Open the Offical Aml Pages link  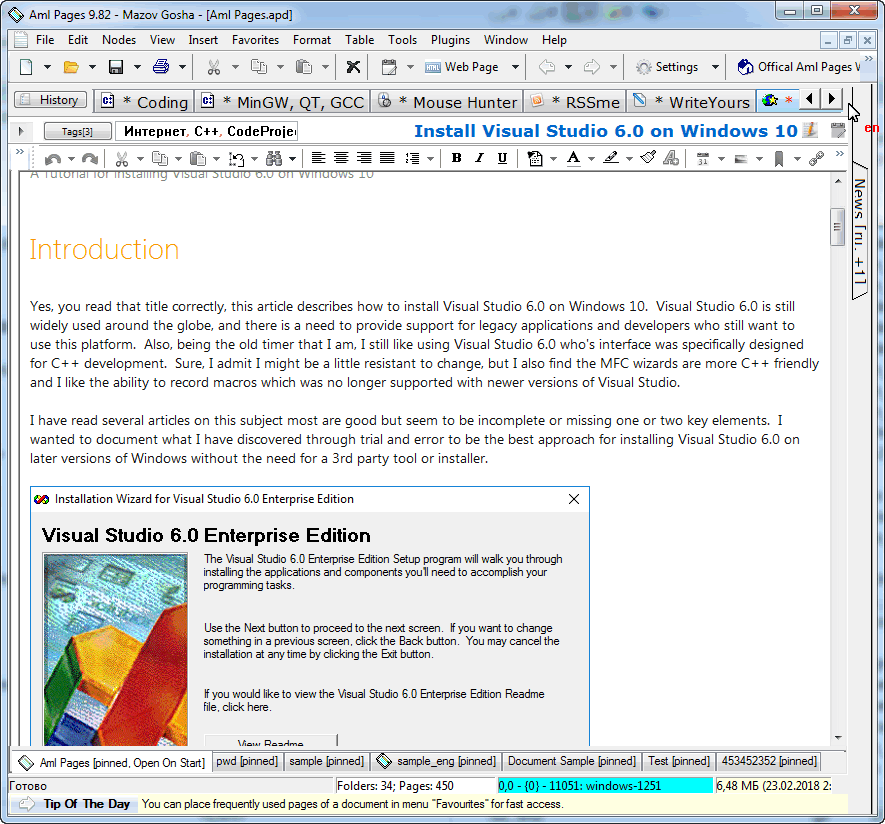coord(798,67)
